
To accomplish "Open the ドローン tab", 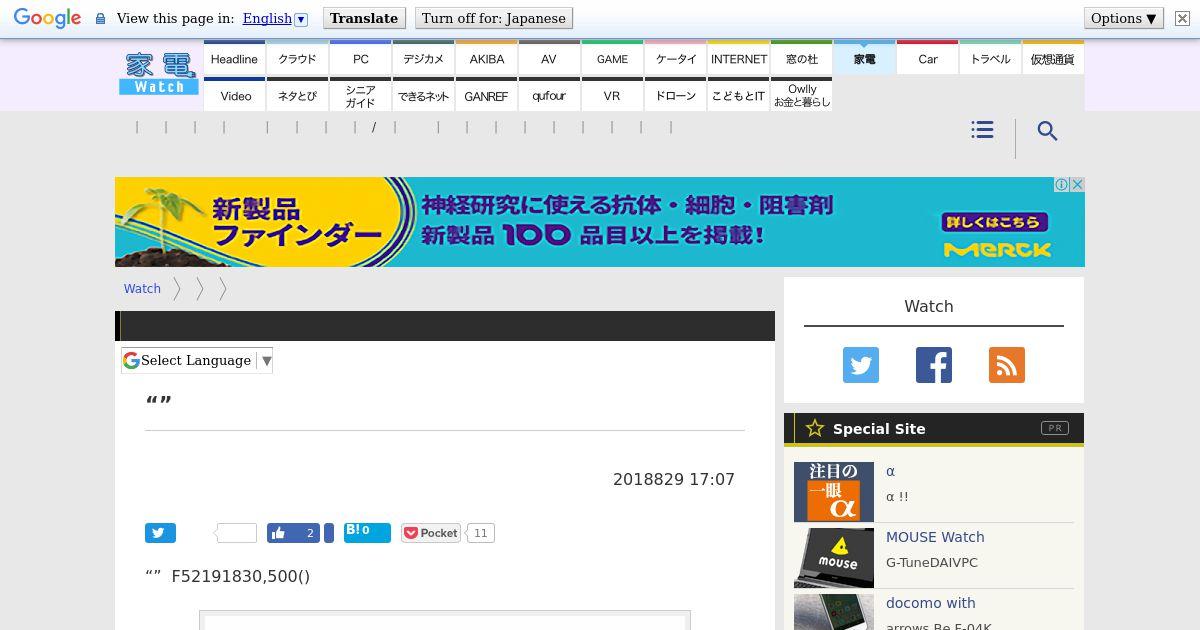I will click(x=675, y=95).
